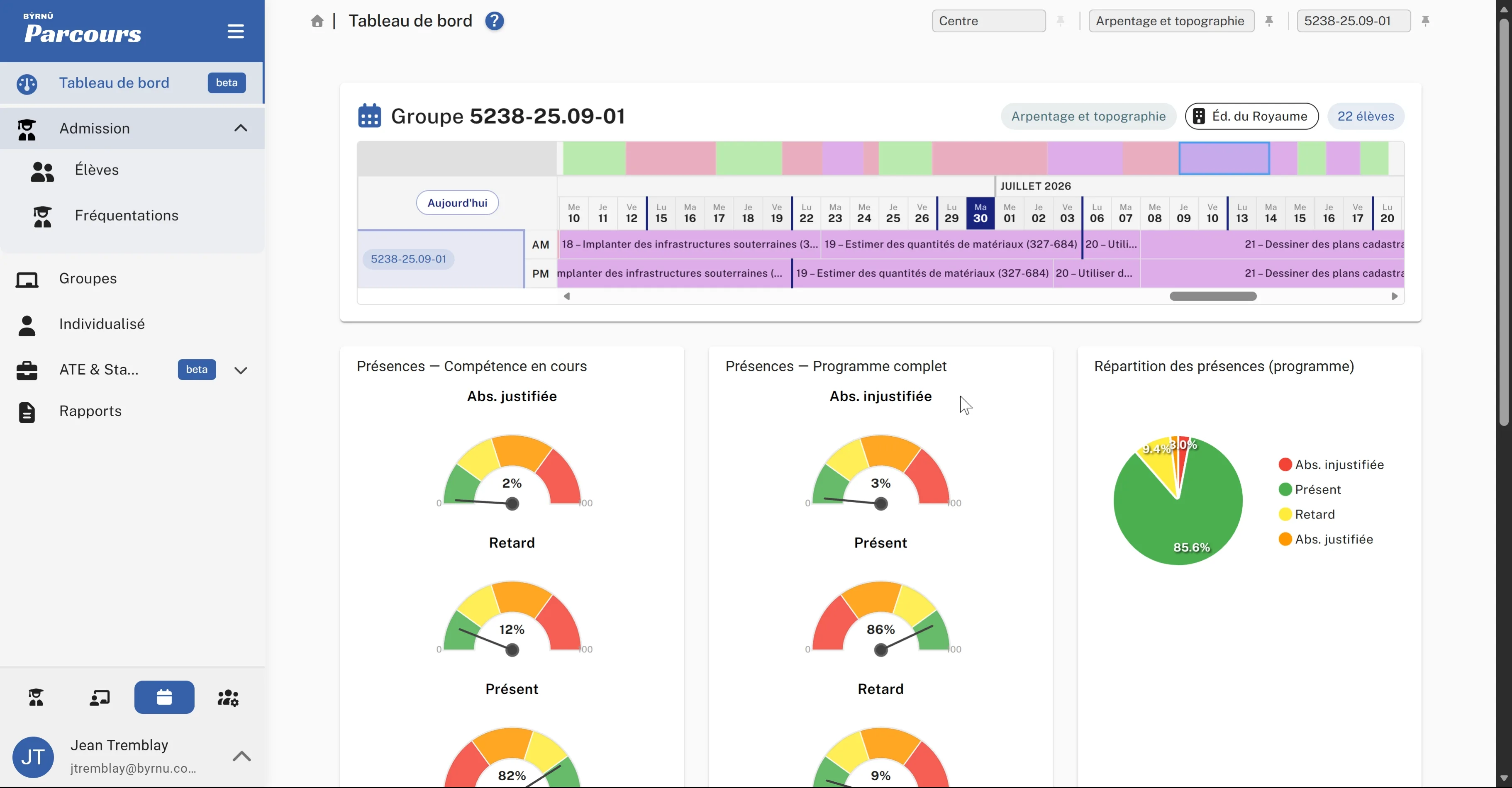Image resolution: width=1512 pixels, height=788 pixels.
Task: Select Ma 30 in the timeline header
Action: click(980, 213)
